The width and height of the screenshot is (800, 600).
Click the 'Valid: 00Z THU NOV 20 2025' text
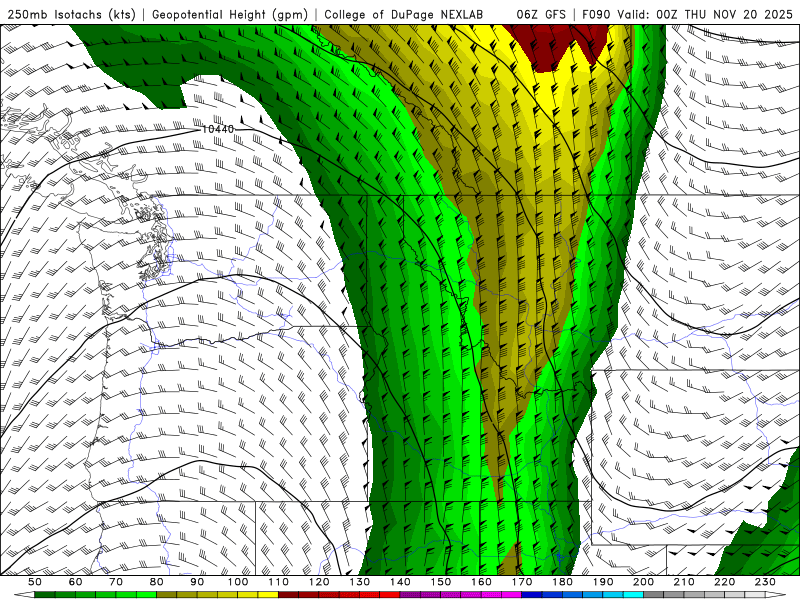pos(705,14)
